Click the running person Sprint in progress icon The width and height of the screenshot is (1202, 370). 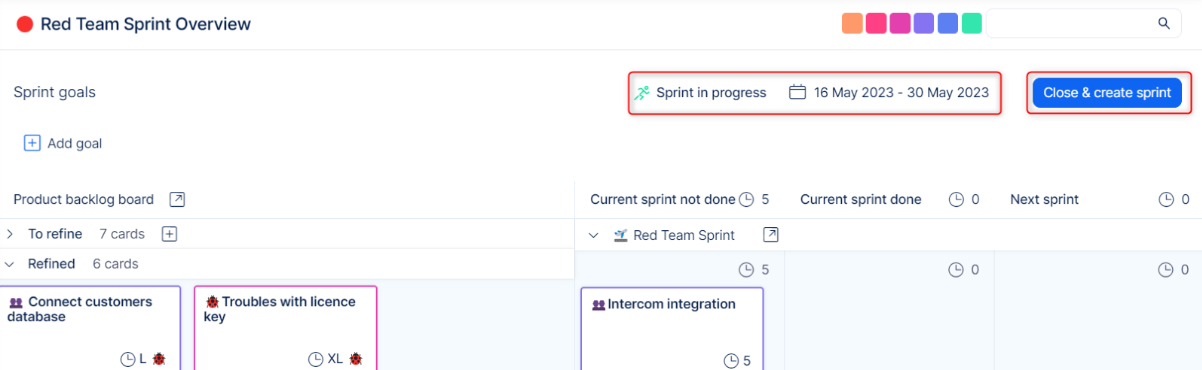click(642, 92)
